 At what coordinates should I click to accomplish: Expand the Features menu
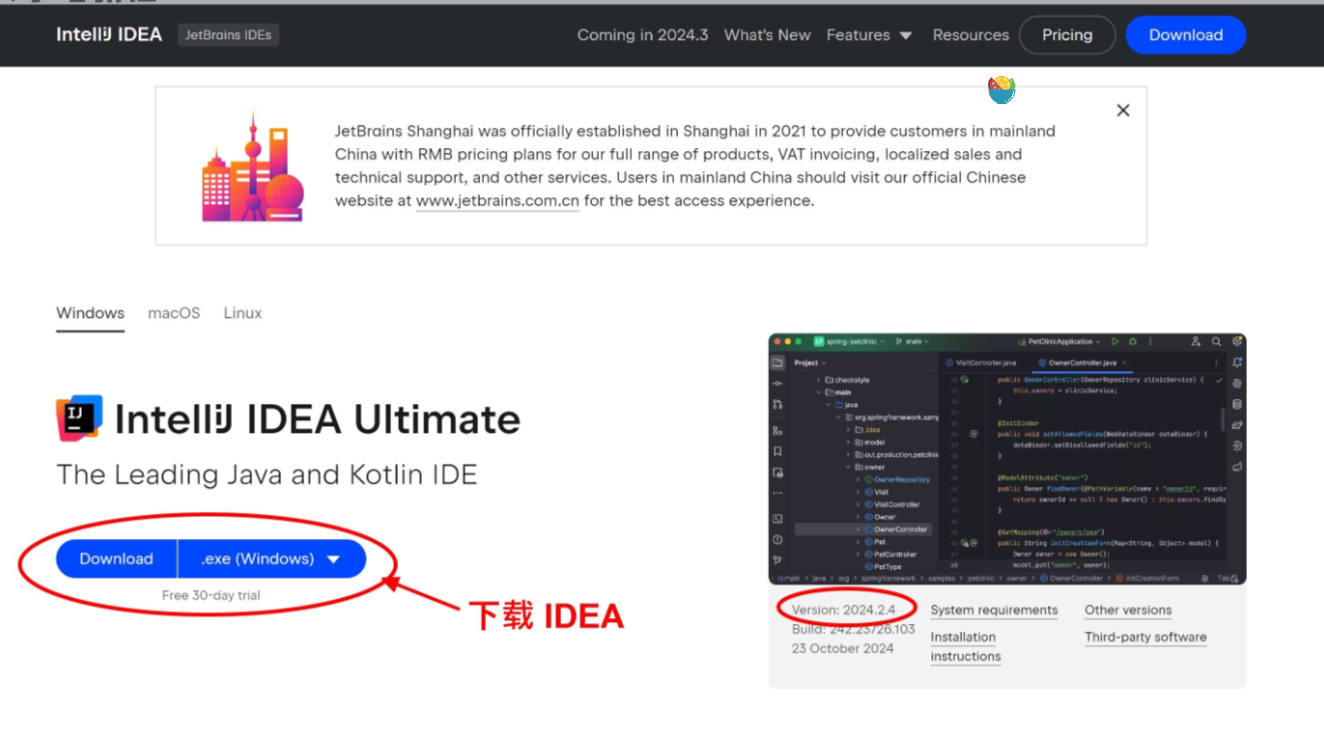[869, 35]
